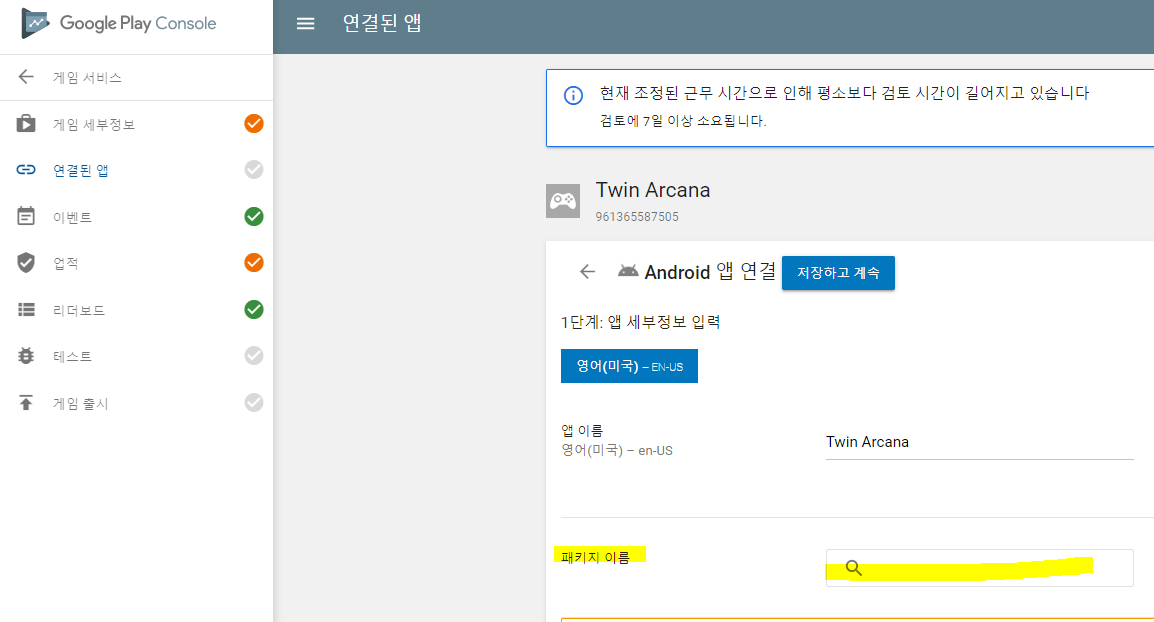Click orange check status next to 게임 세부정보
The width and height of the screenshot is (1154, 622).
tap(254, 124)
